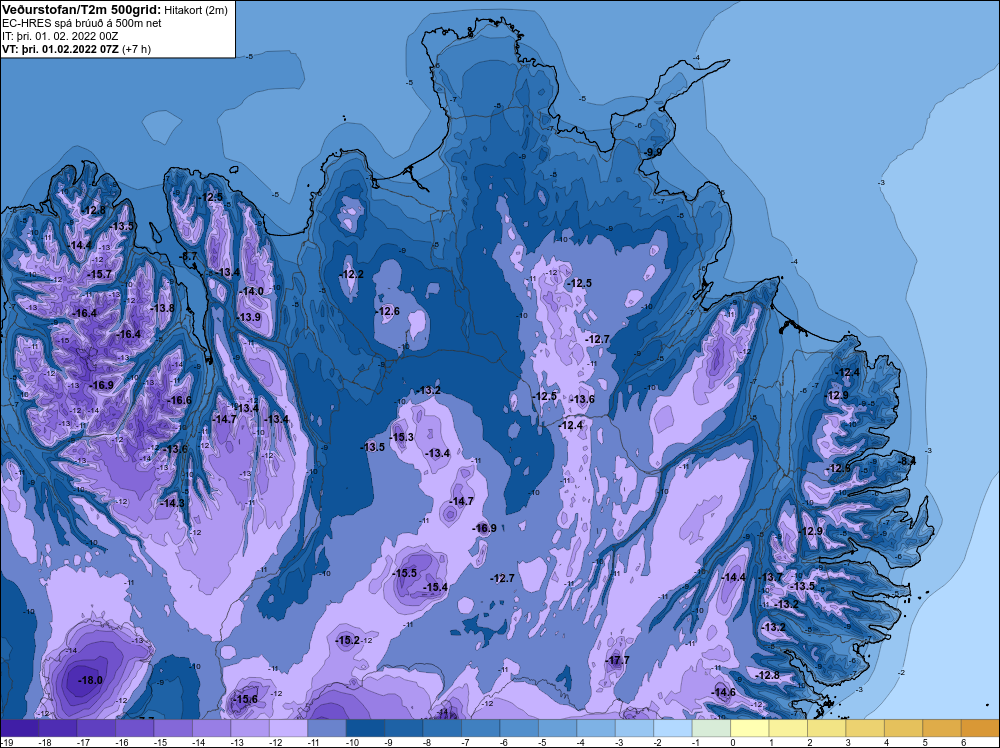Click the legend color swatch starting at -19
This screenshot has height=748, width=1000.
19,728
